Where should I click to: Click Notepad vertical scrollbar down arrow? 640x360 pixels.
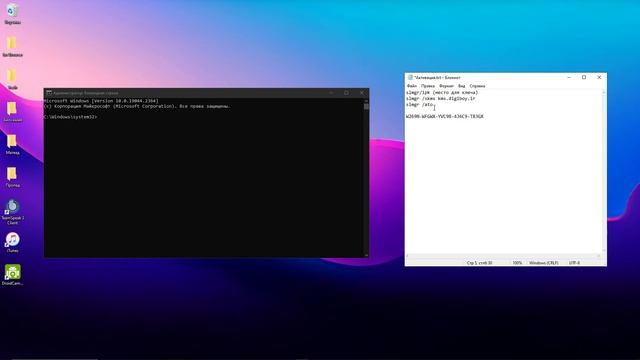coord(604,251)
